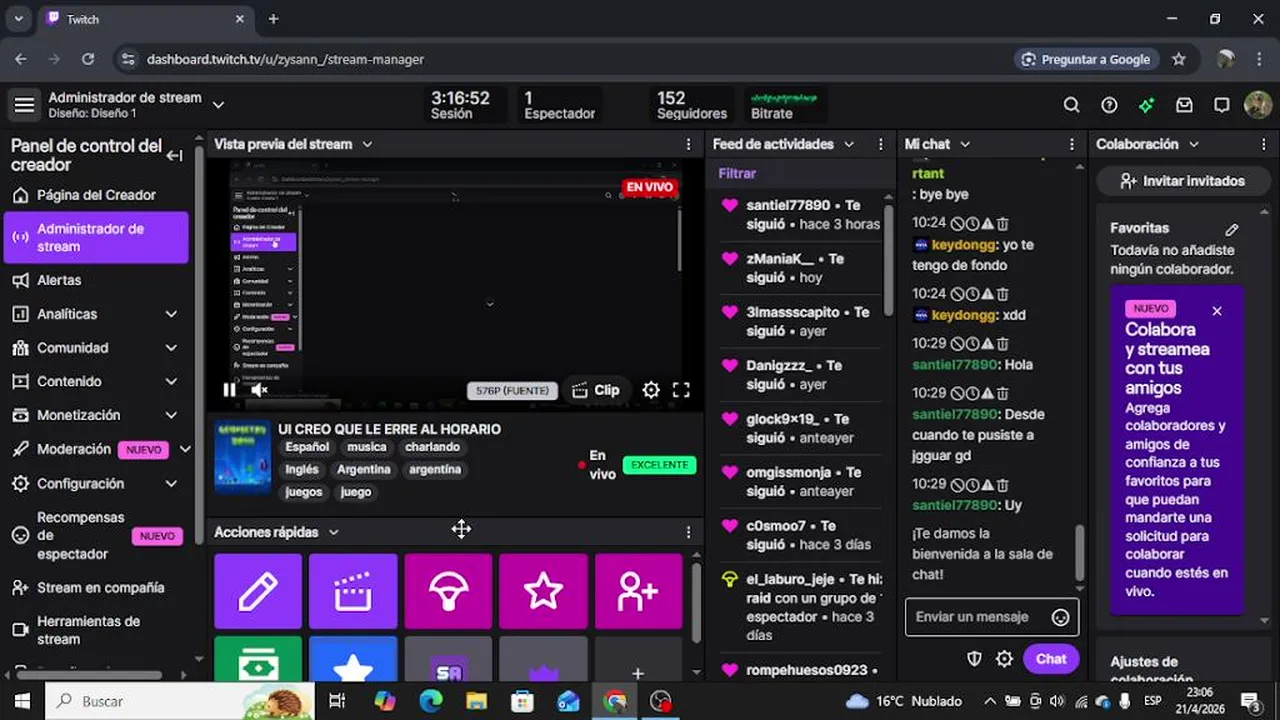Screen dimensions: 1280x720
Task: Open File Explorer from the taskbar
Action: tap(477, 701)
